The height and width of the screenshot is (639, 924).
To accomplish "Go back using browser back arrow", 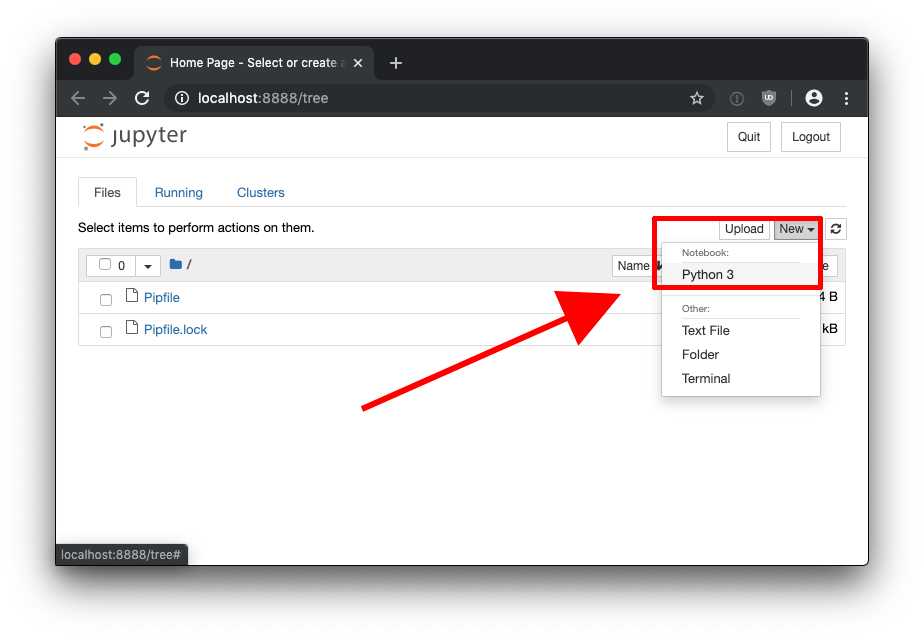I will coord(78,98).
